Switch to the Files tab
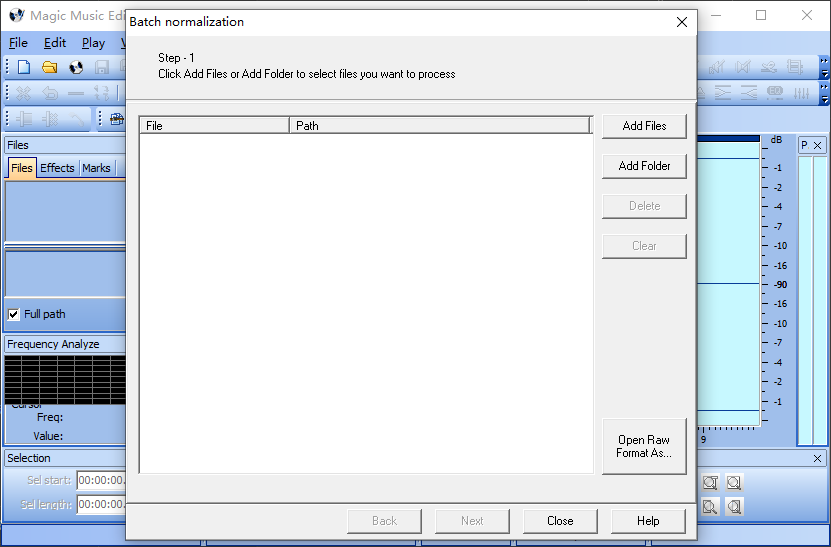 (22, 168)
